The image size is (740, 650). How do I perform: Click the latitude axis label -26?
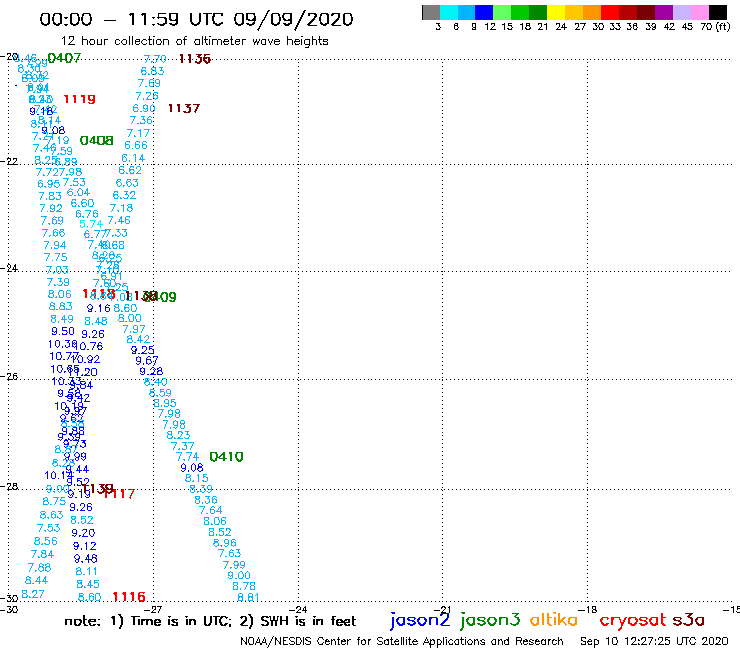pyautogui.click(x=9, y=376)
